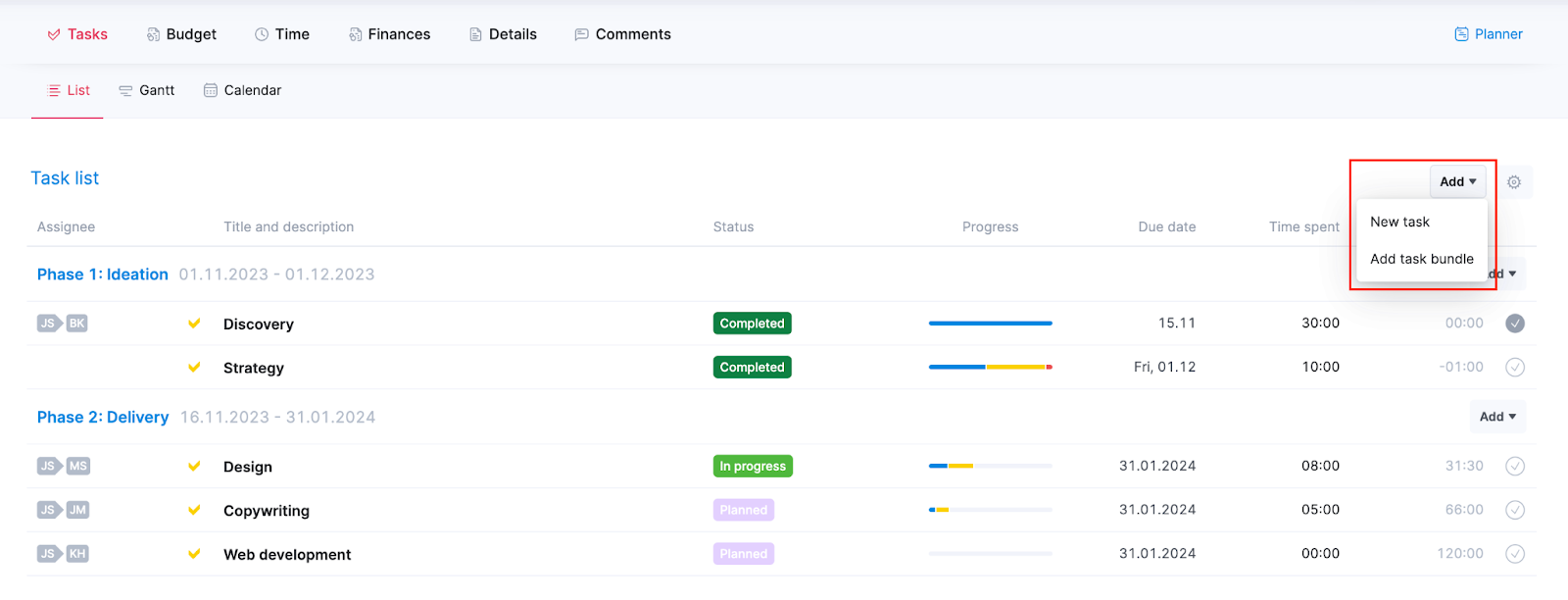Open the Comments tab

pos(622,34)
